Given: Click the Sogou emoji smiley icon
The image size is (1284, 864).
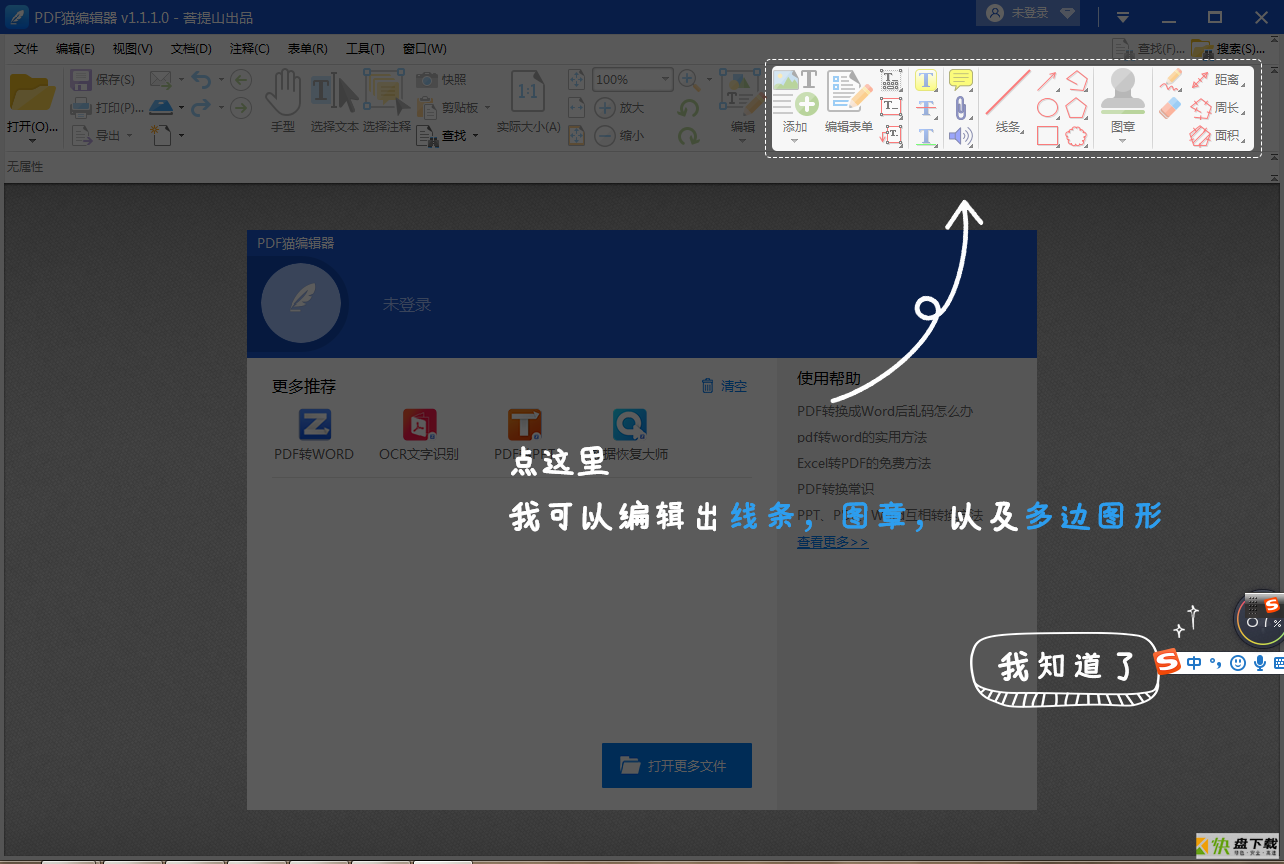Looking at the screenshot, I should [1238, 662].
